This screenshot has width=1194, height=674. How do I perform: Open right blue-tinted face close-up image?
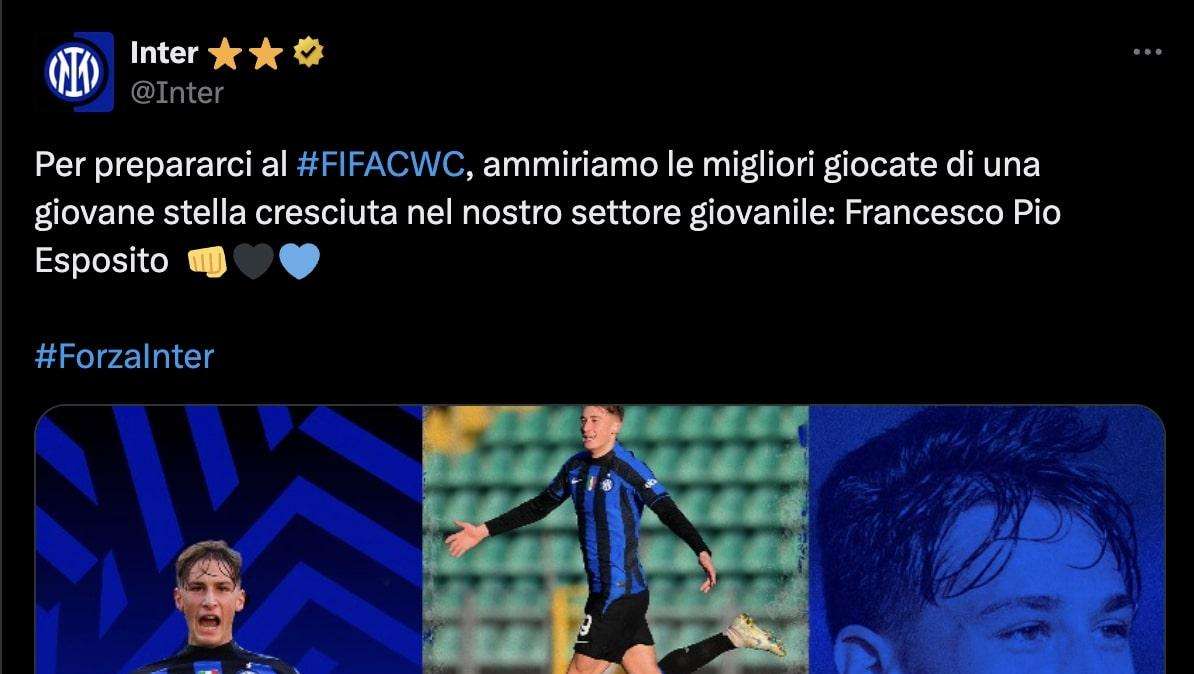coord(987,539)
